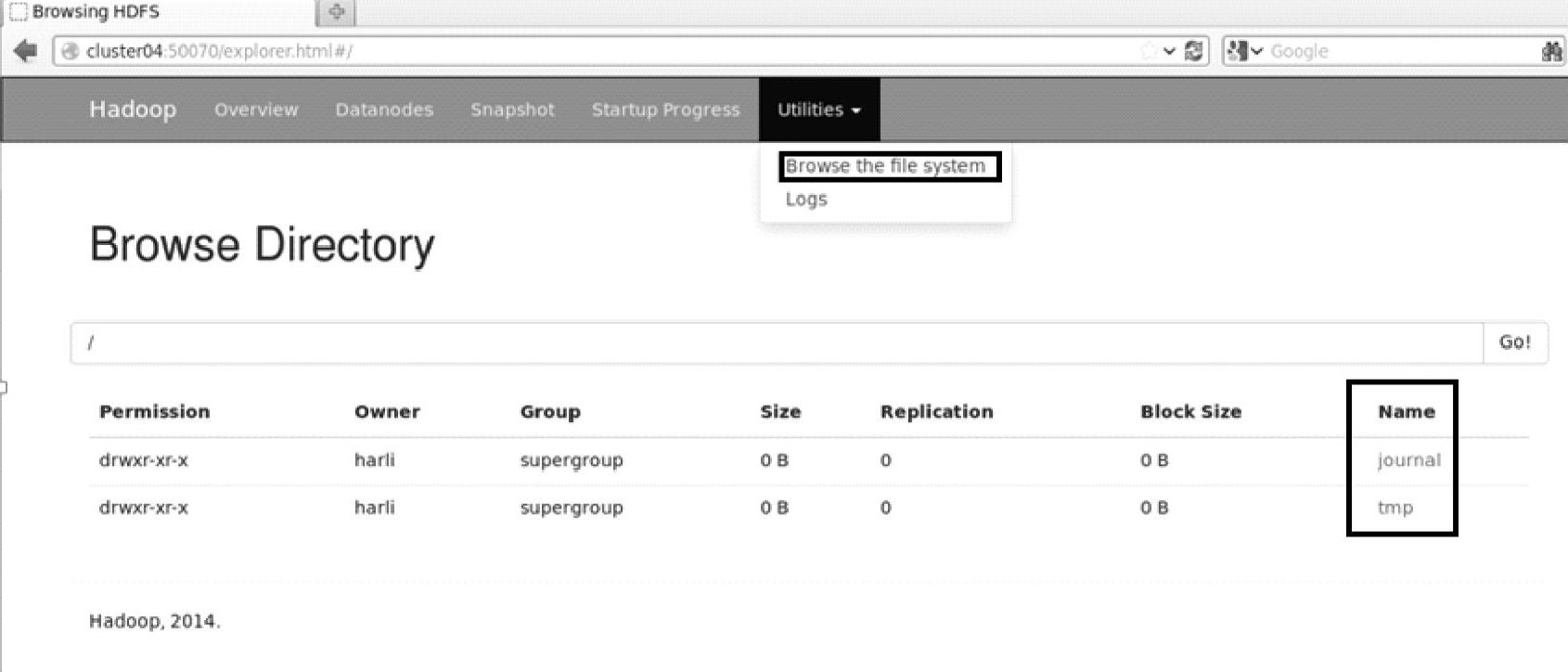Click the Block Size column header

coord(1191,412)
